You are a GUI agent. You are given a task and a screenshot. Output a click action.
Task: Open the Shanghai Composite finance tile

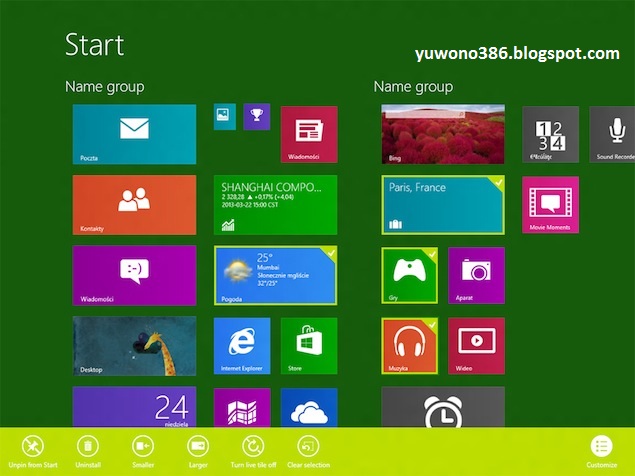click(275, 205)
